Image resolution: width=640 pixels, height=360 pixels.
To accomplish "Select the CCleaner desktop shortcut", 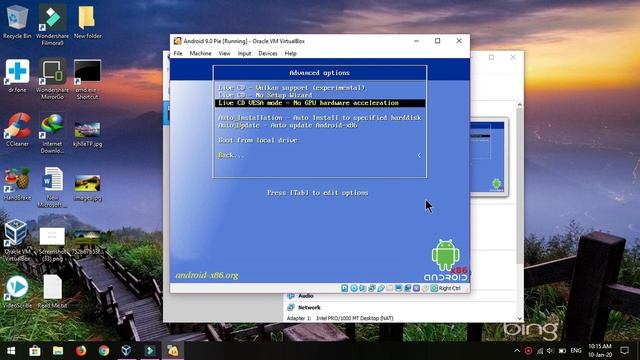I will (17, 130).
